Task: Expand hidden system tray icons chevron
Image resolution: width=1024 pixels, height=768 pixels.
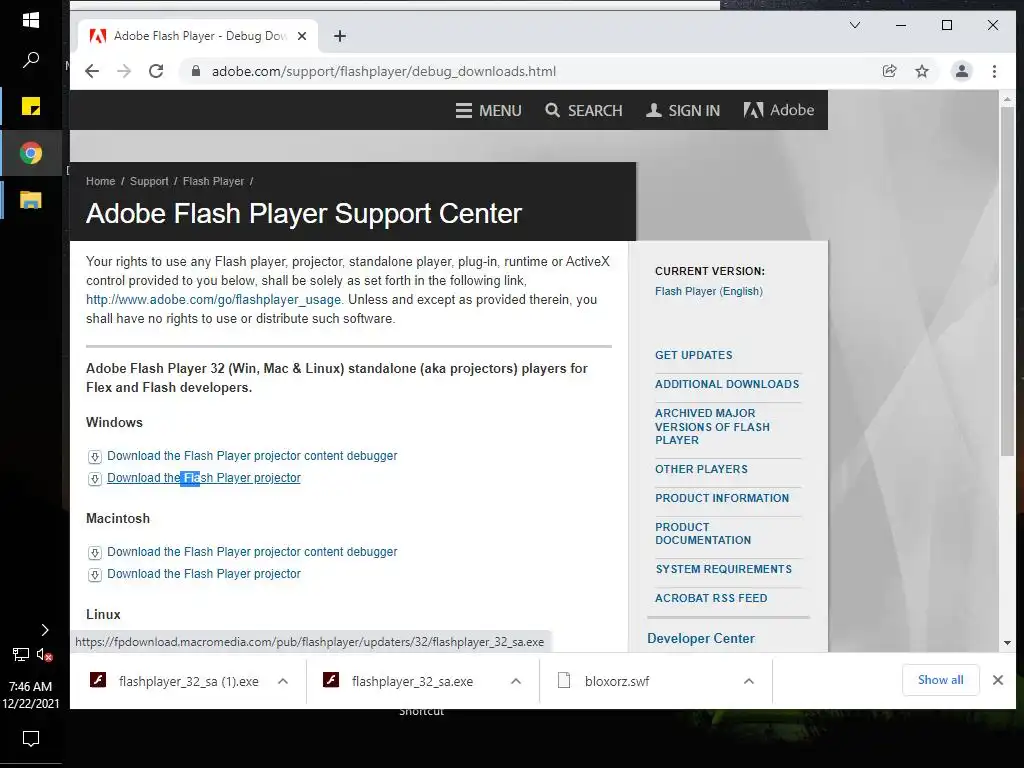Action: tap(44, 630)
